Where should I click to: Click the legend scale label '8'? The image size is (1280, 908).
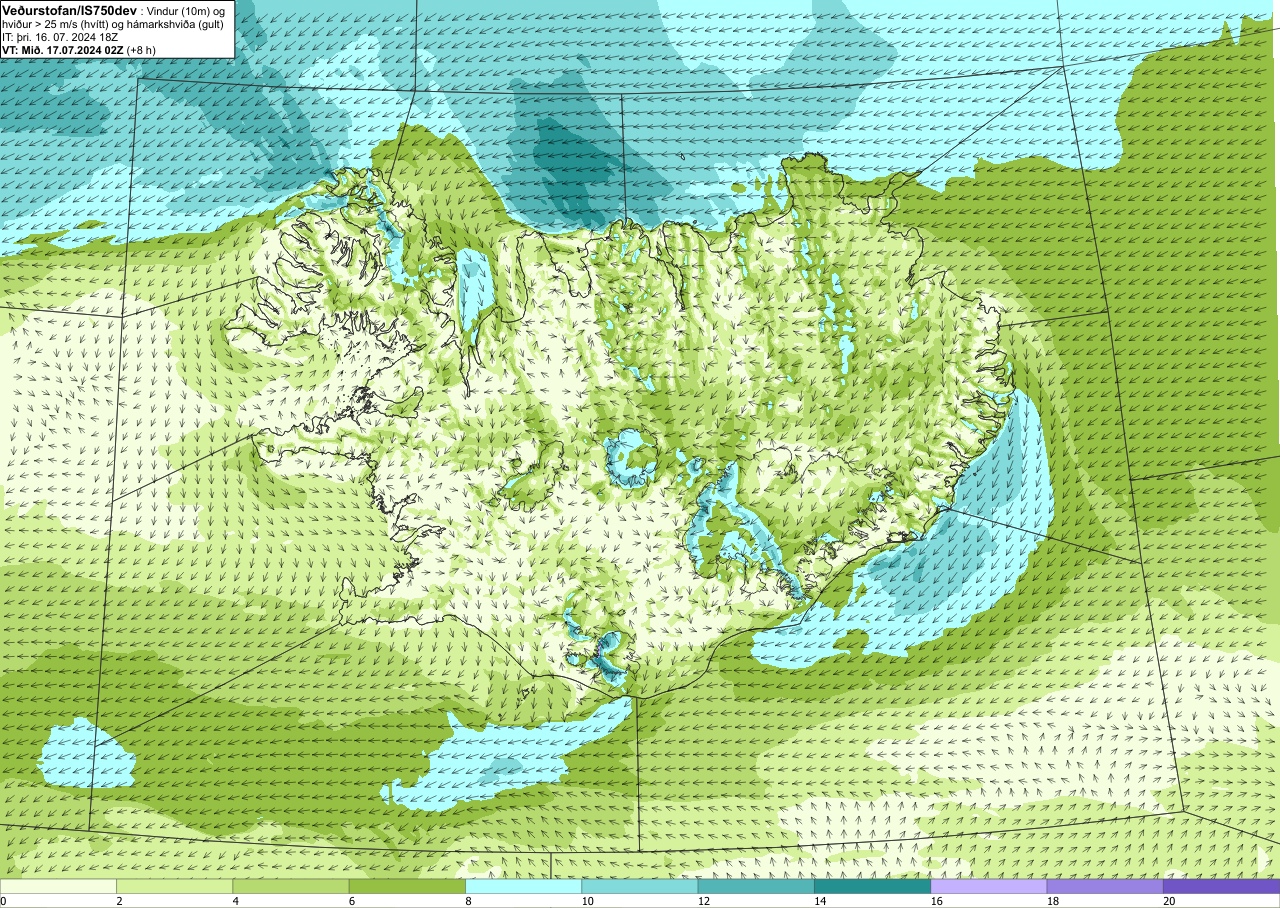click(x=467, y=901)
